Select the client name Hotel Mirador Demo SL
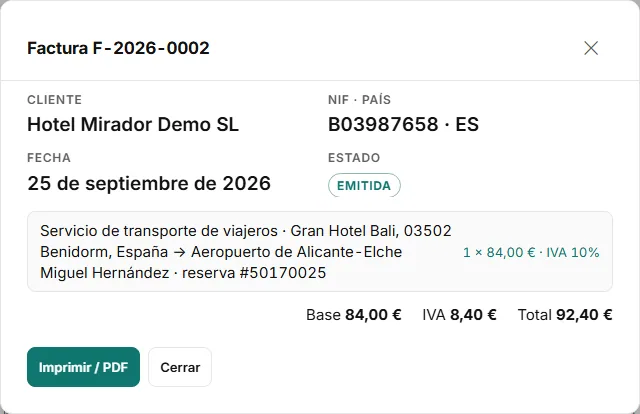The height and width of the screenshot is (414, 640). 133,124
